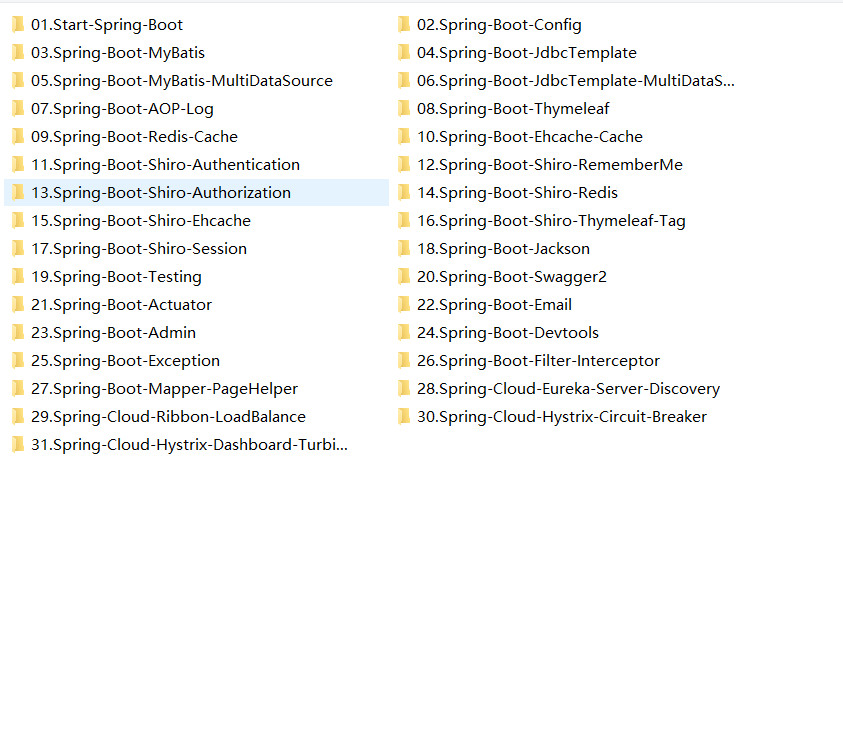843x746 pixels.
Task: Click the highlighted name "13.Spring-Boot-Shiro-Authorization"
Action: 161,193
